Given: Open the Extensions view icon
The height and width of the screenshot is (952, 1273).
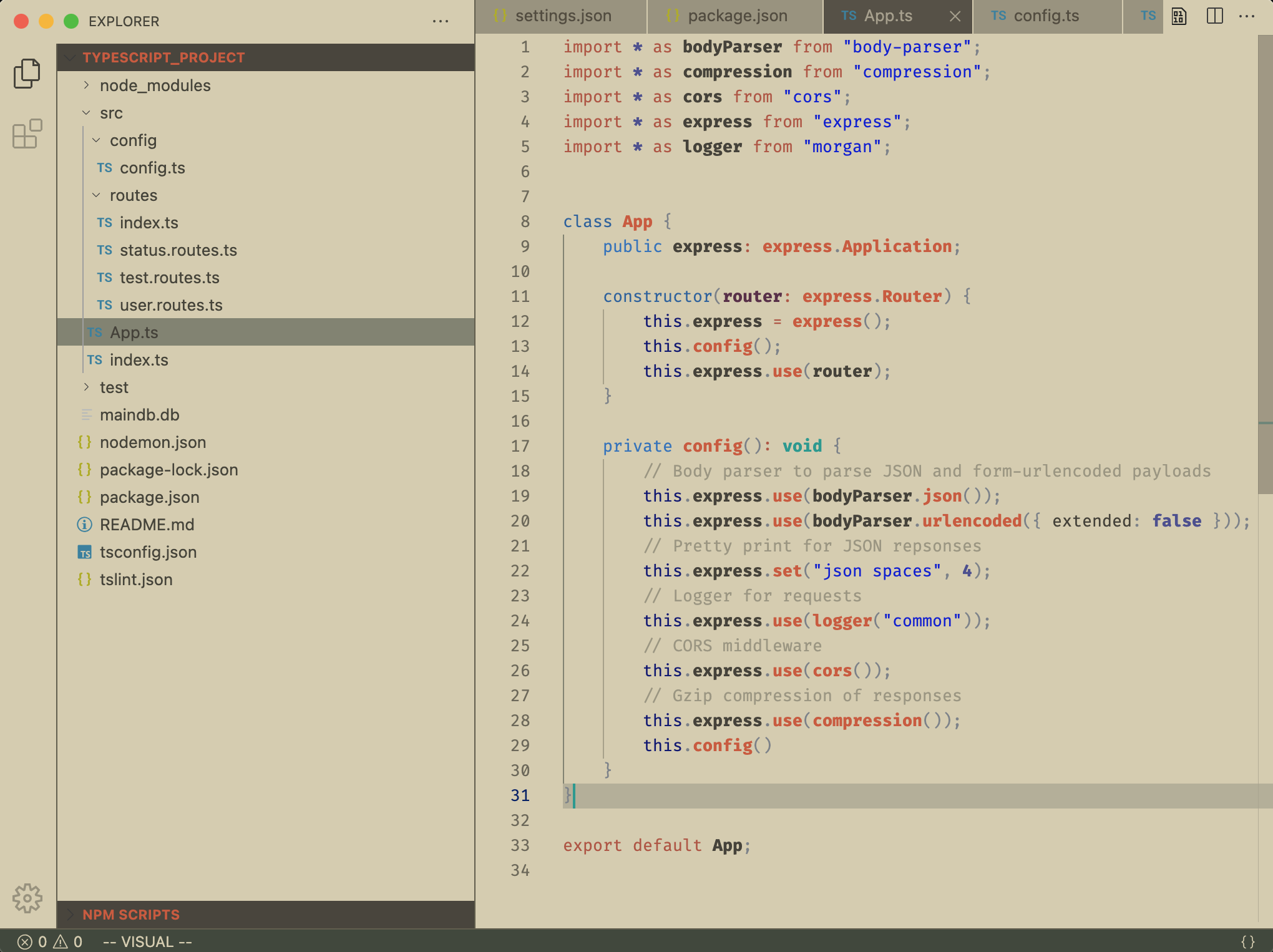Looking at the screenshot, I should point(27,134).
